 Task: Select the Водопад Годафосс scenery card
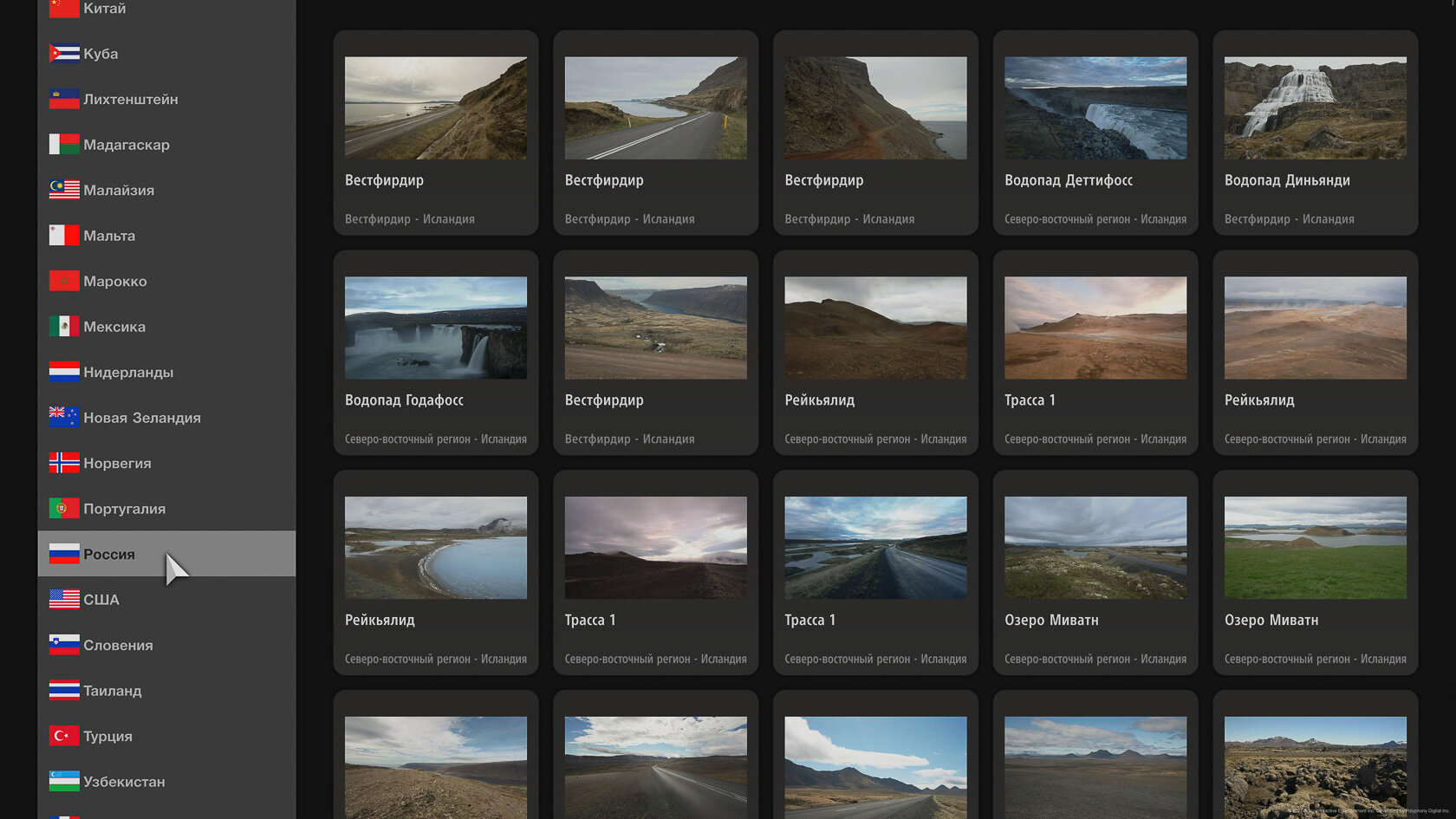point(436,353)
